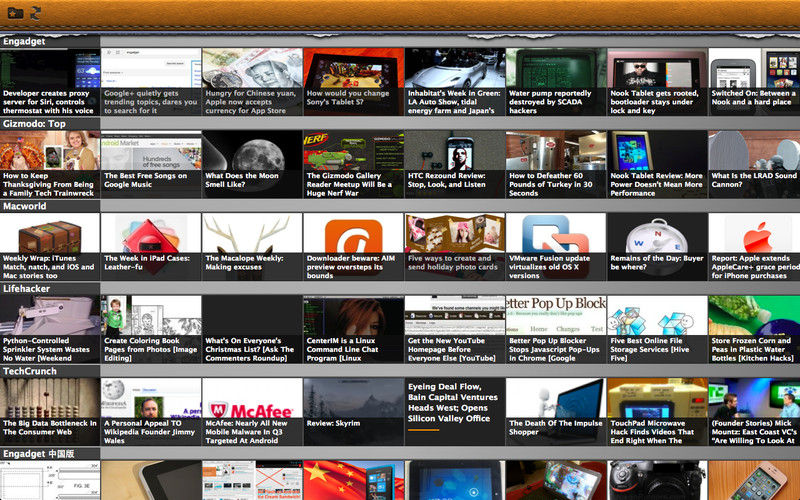Open What Is the LRAD Sound Cannon article
This screenshot has height=500, width=800.
[x=754, y=164]
